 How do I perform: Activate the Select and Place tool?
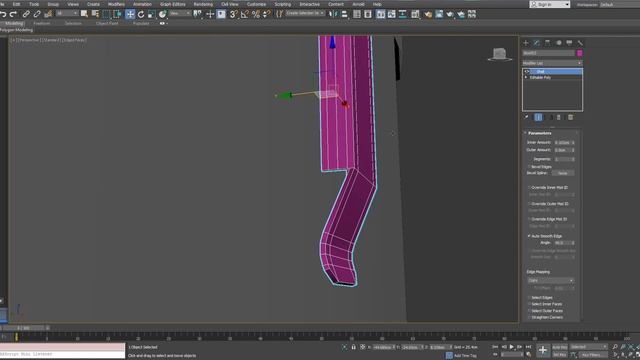162,14
